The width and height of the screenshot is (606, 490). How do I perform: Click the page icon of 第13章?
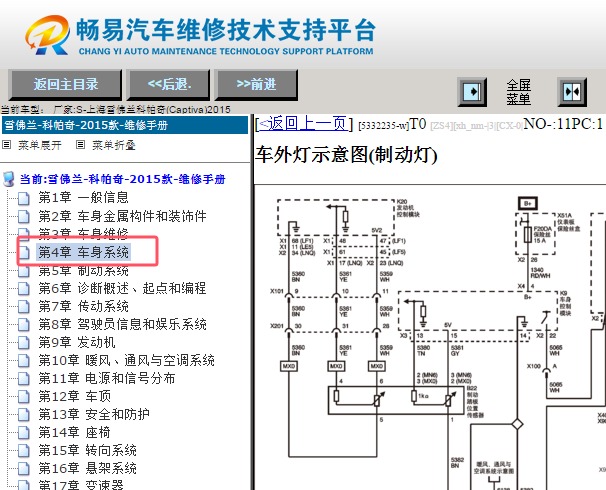point(24,415)
